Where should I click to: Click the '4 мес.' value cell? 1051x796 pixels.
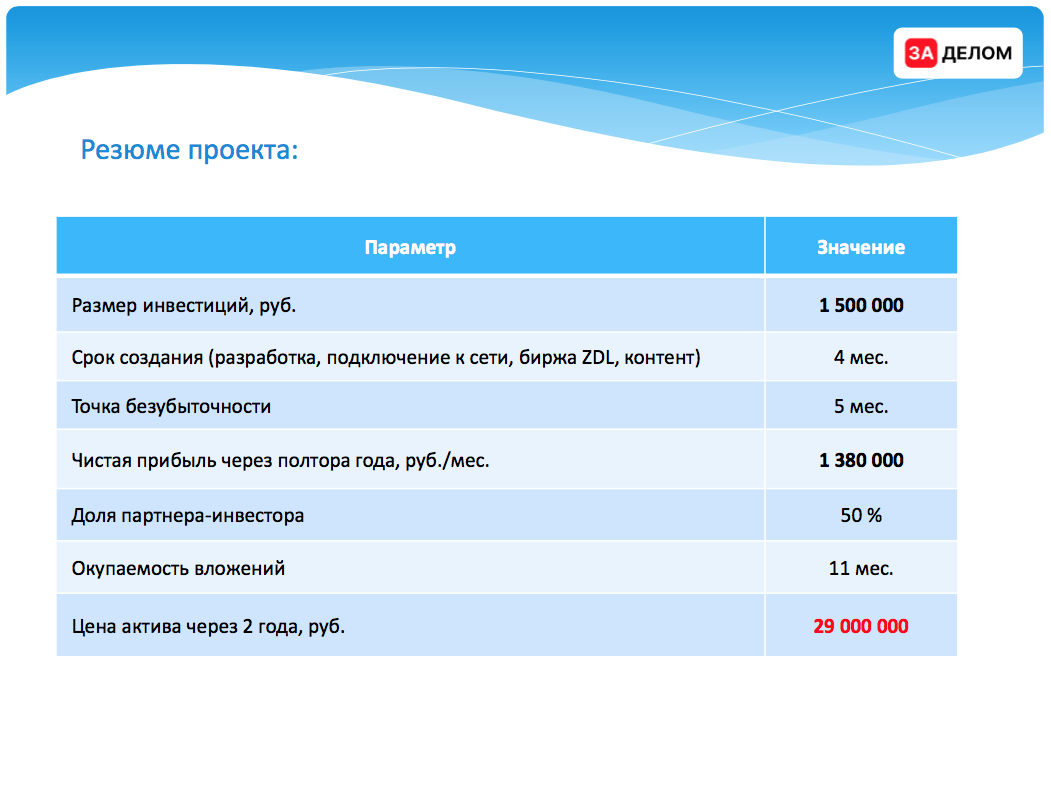(861, 357)
